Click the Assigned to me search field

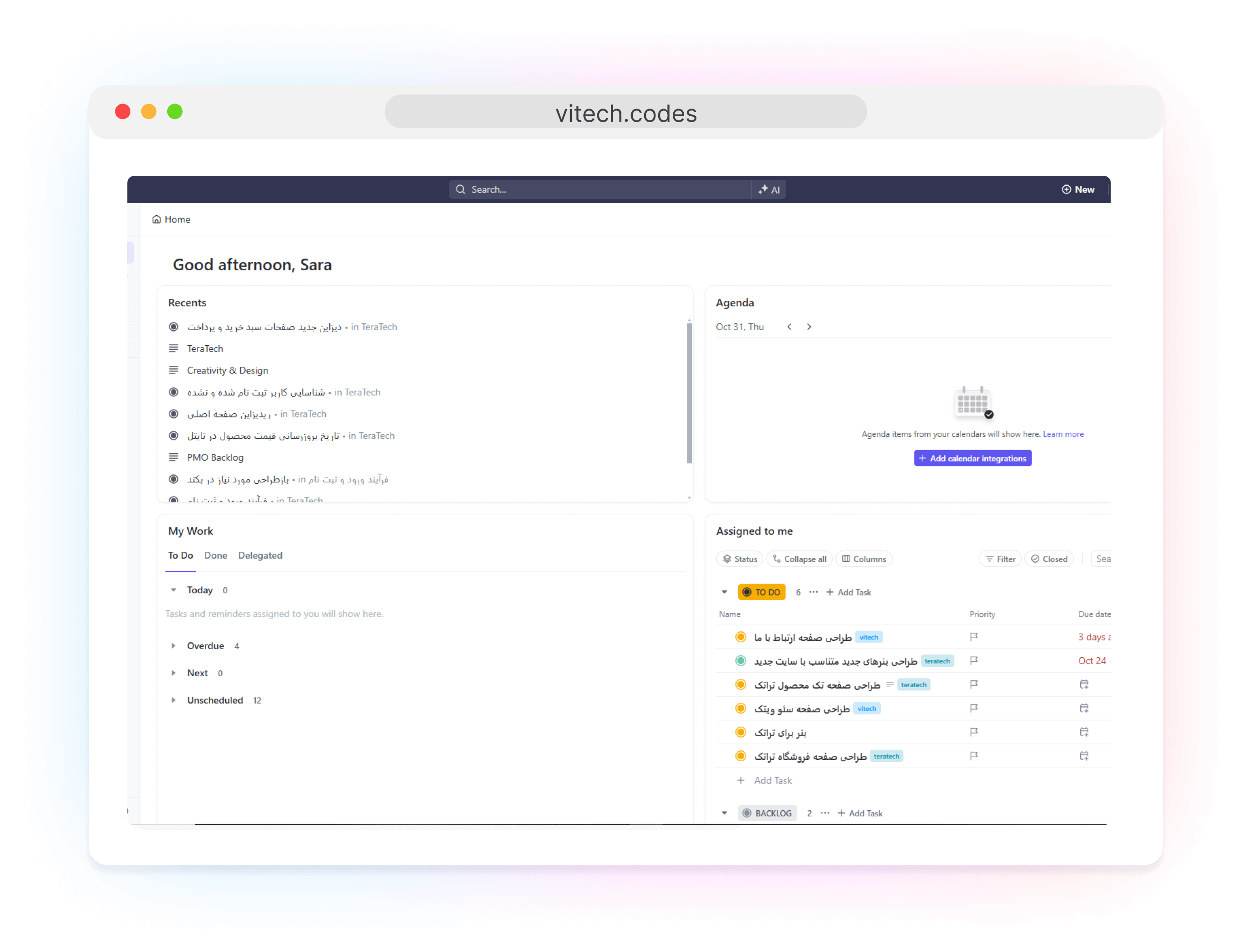tap(1102, 559)
